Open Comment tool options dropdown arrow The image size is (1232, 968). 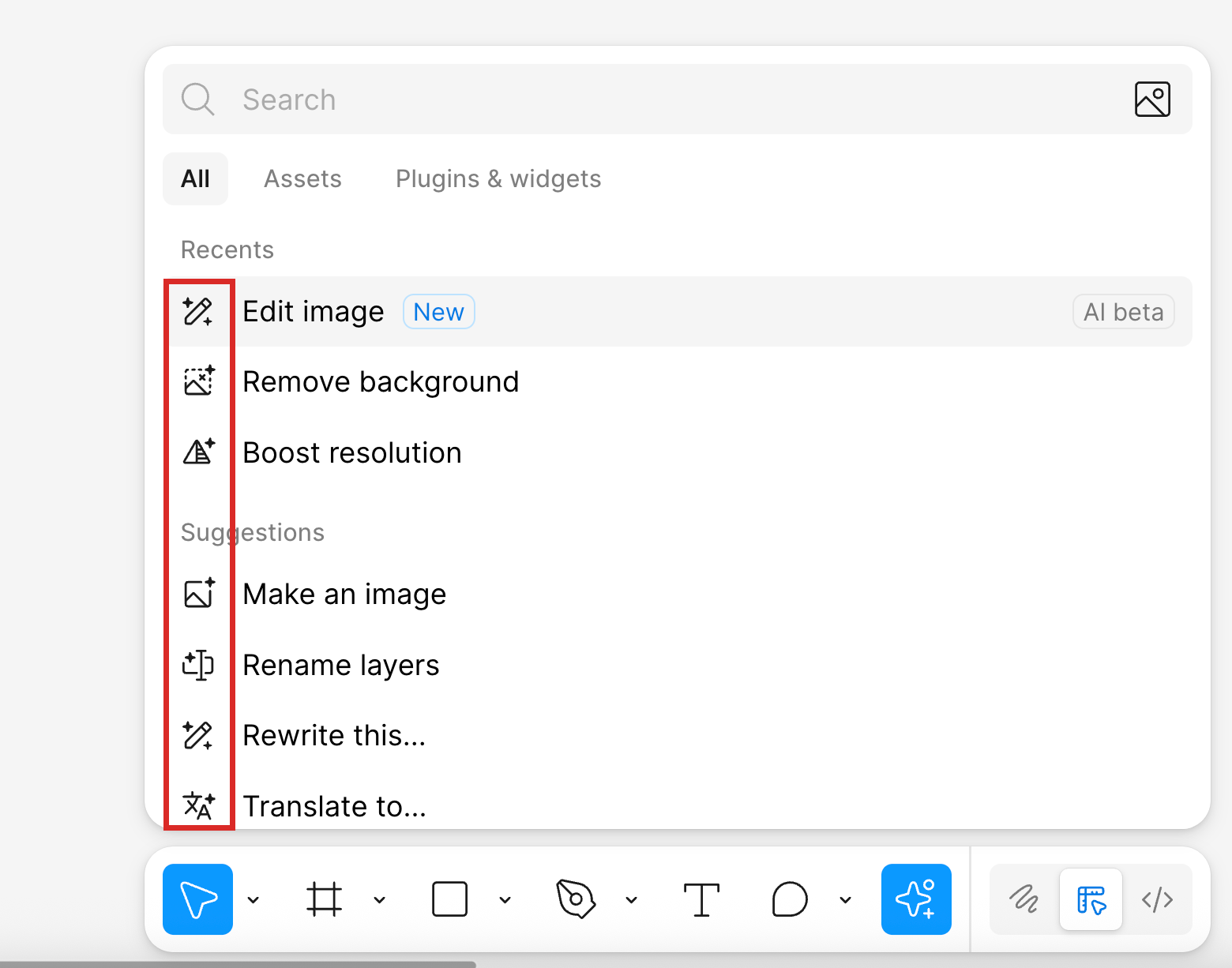(x=846, y=899)
